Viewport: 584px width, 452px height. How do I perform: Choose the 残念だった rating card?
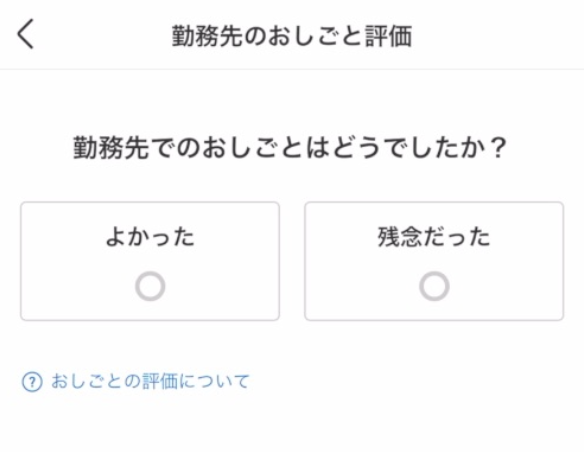(x=434, y=261)
